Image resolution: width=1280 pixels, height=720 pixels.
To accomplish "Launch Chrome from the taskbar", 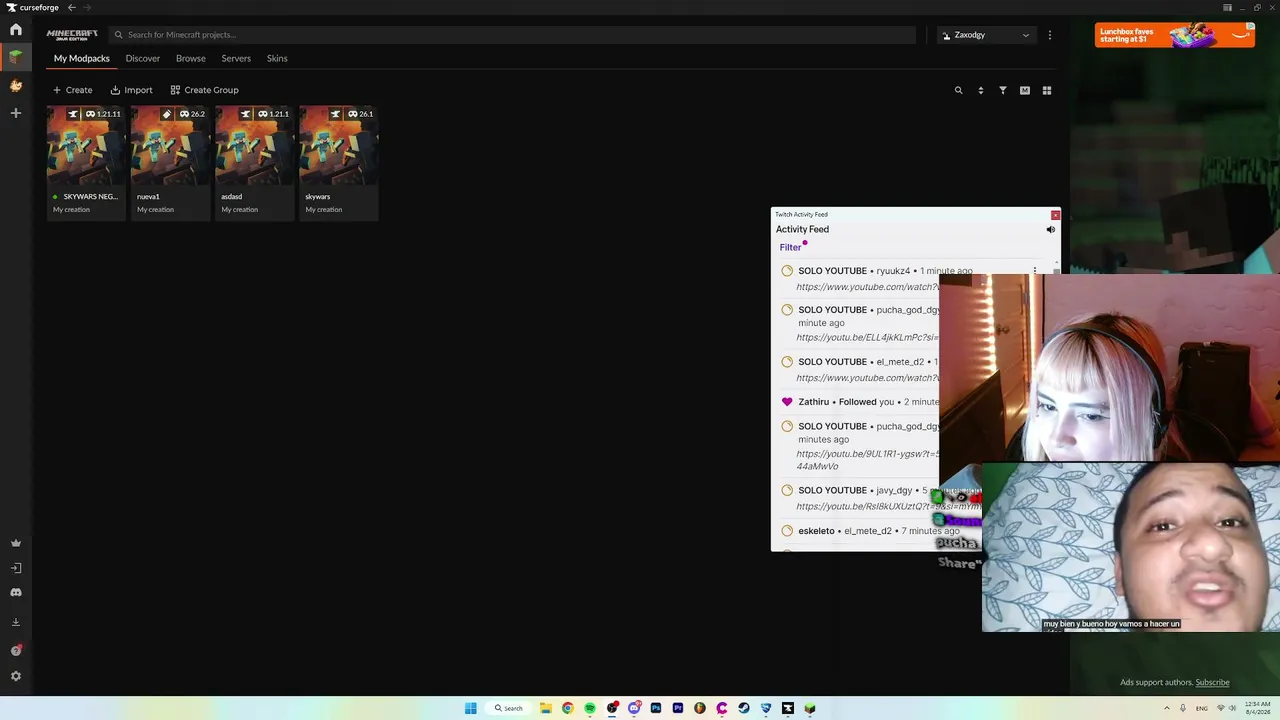I will click(x=567, y=708).
